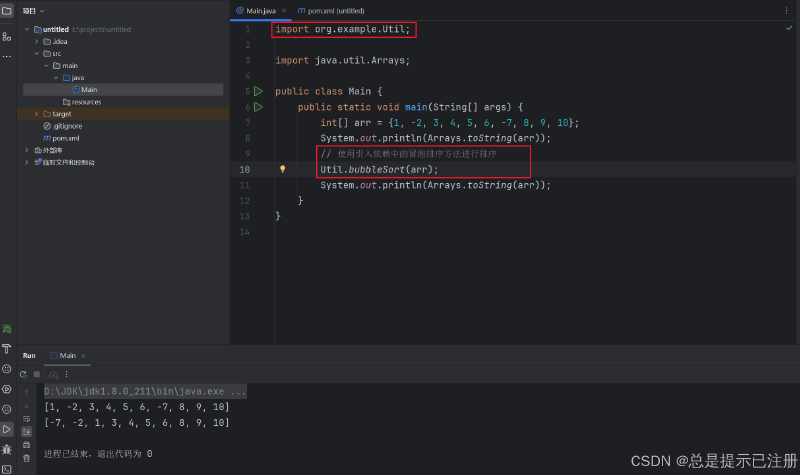
Task: Rerun Main with the rerun icon
Action: pyautogui.click(x=23, y=374)
